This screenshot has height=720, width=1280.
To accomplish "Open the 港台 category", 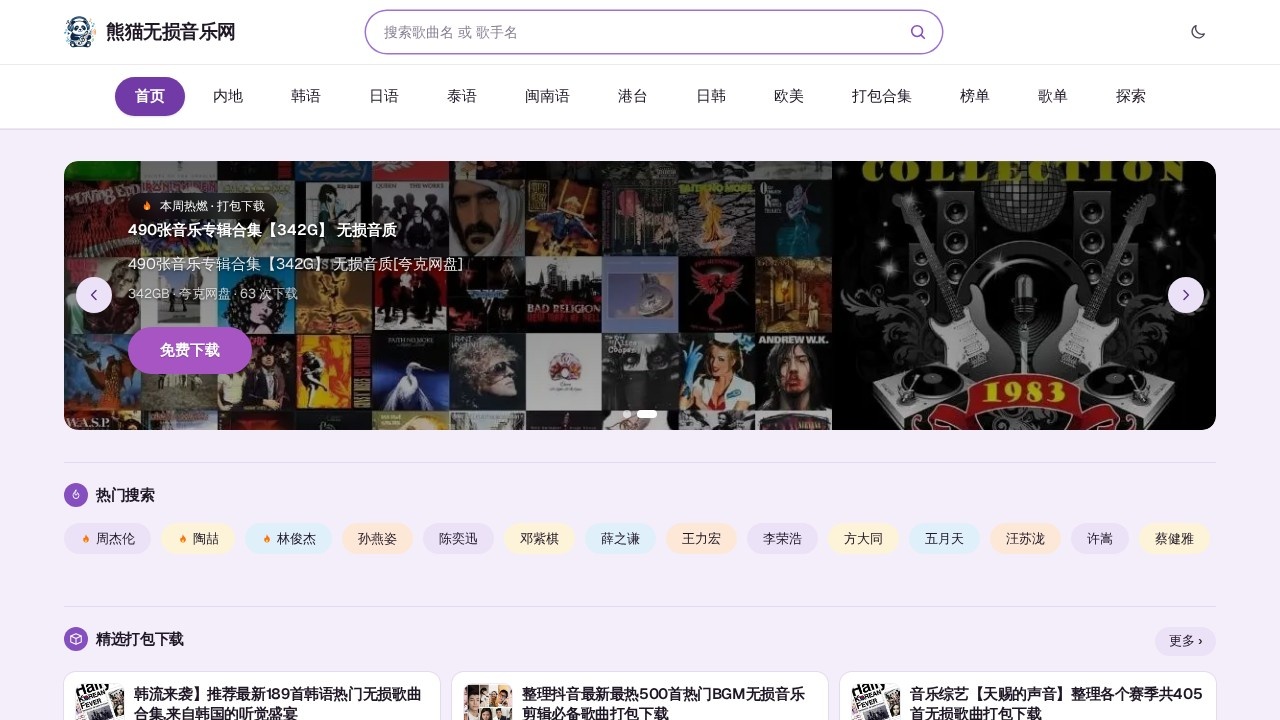I will pyautogui.click(x=633, y=96).
